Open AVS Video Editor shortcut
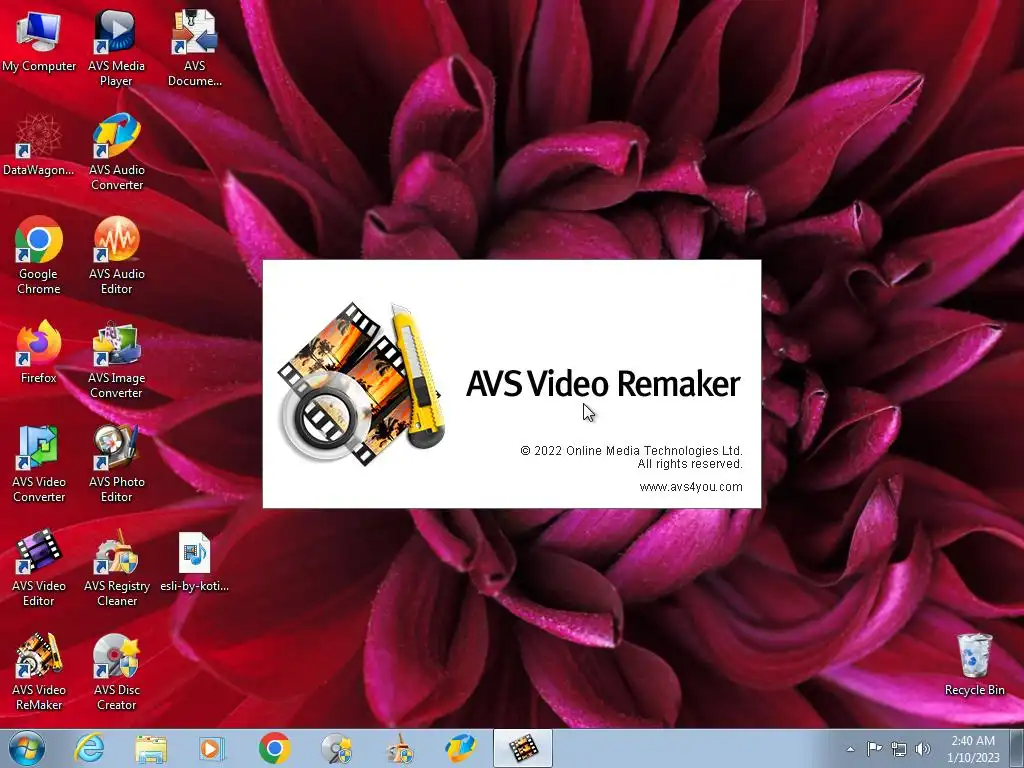Screen dimensions: 1024x768 (39, 567)
